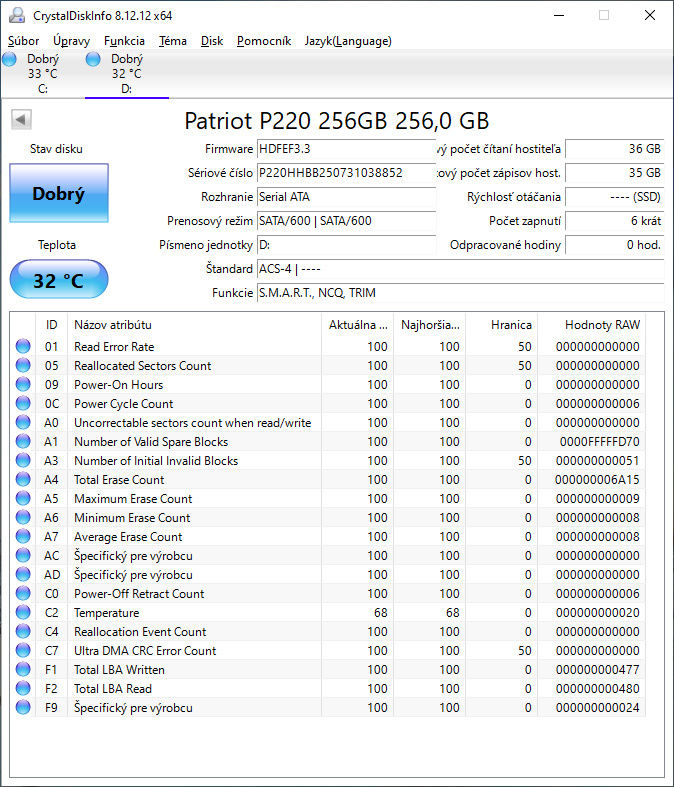Click the Aktuálna column header
Viewport: 674px width, 787px height.
(x=357, y=325)
